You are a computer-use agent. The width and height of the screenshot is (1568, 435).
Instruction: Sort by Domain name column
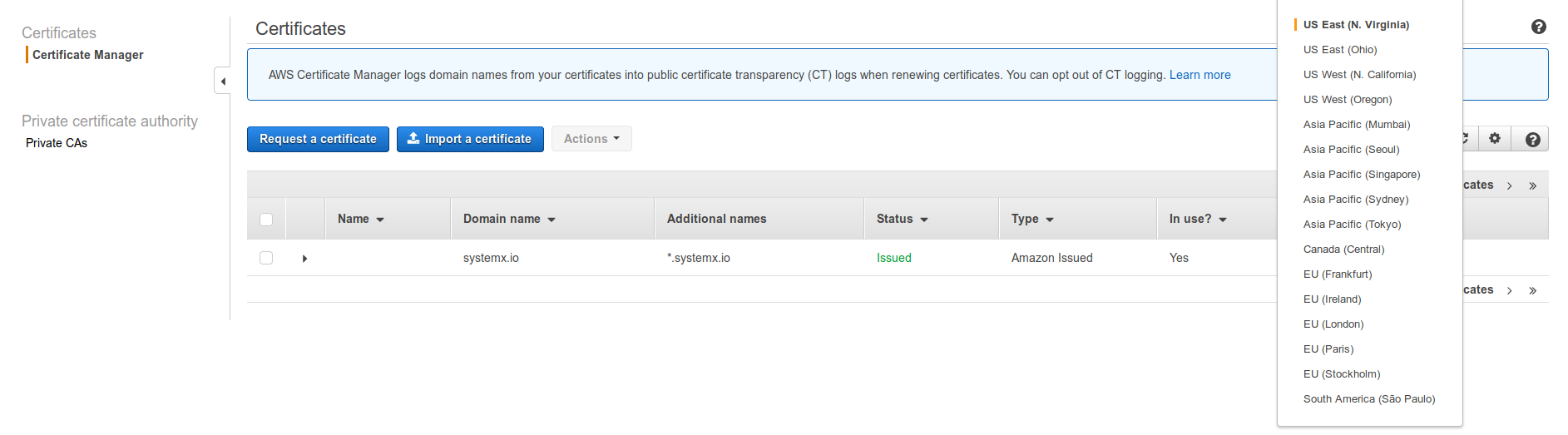tap(509, 219)
